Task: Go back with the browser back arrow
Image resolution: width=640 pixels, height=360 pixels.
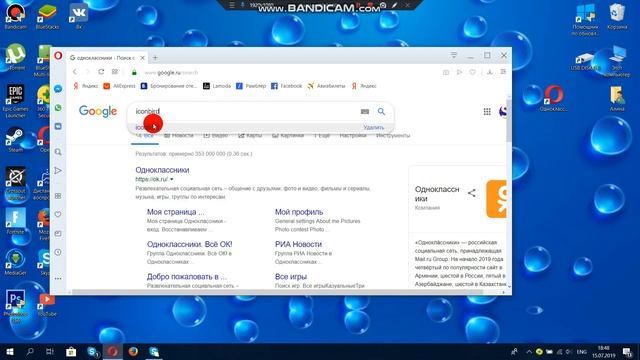Action: (75, 72)
